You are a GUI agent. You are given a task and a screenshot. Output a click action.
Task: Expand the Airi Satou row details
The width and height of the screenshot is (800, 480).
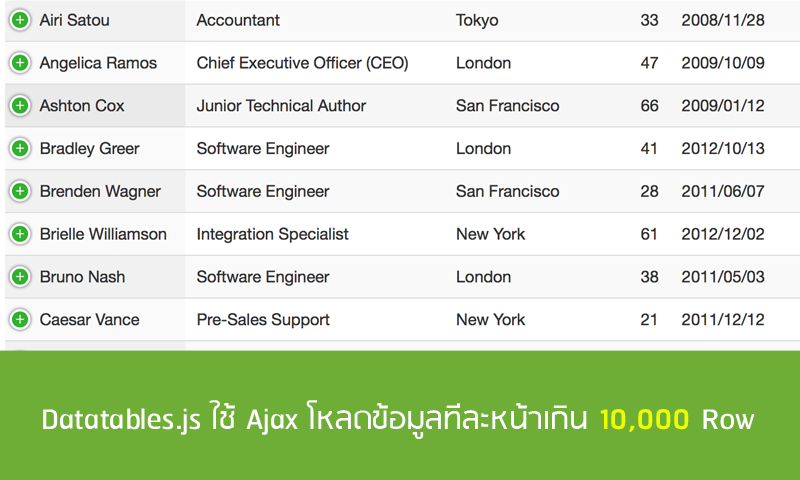coord(19,20)
